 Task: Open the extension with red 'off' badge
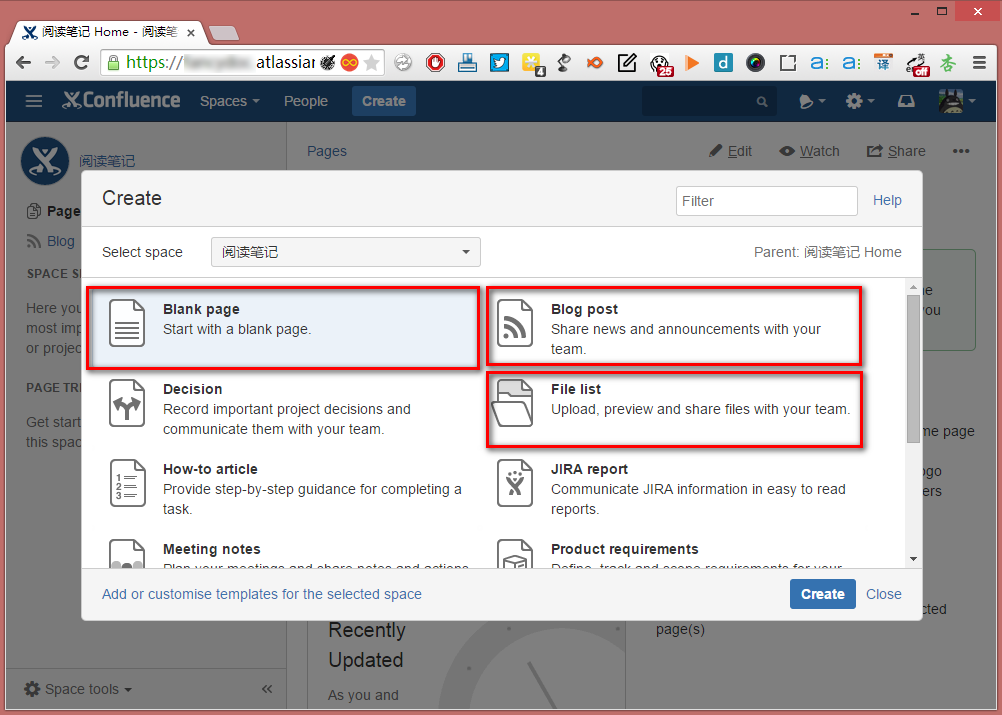pos(917,64)
